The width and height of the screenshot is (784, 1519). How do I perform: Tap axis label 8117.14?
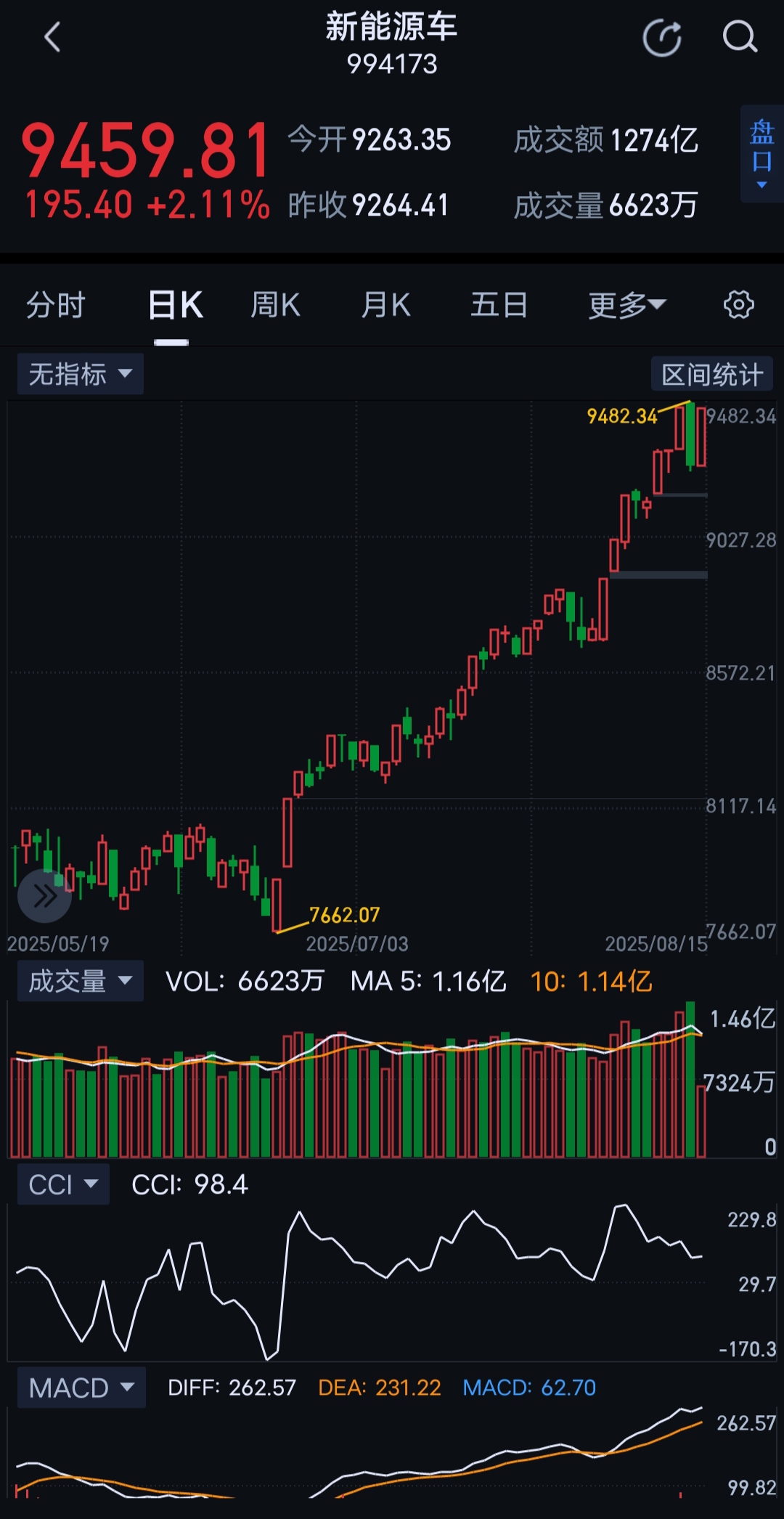pos(741,806)
